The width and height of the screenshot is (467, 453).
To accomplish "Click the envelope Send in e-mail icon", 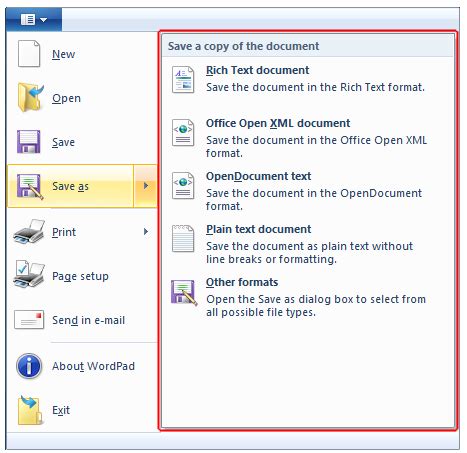I will [x=29, y=320].
